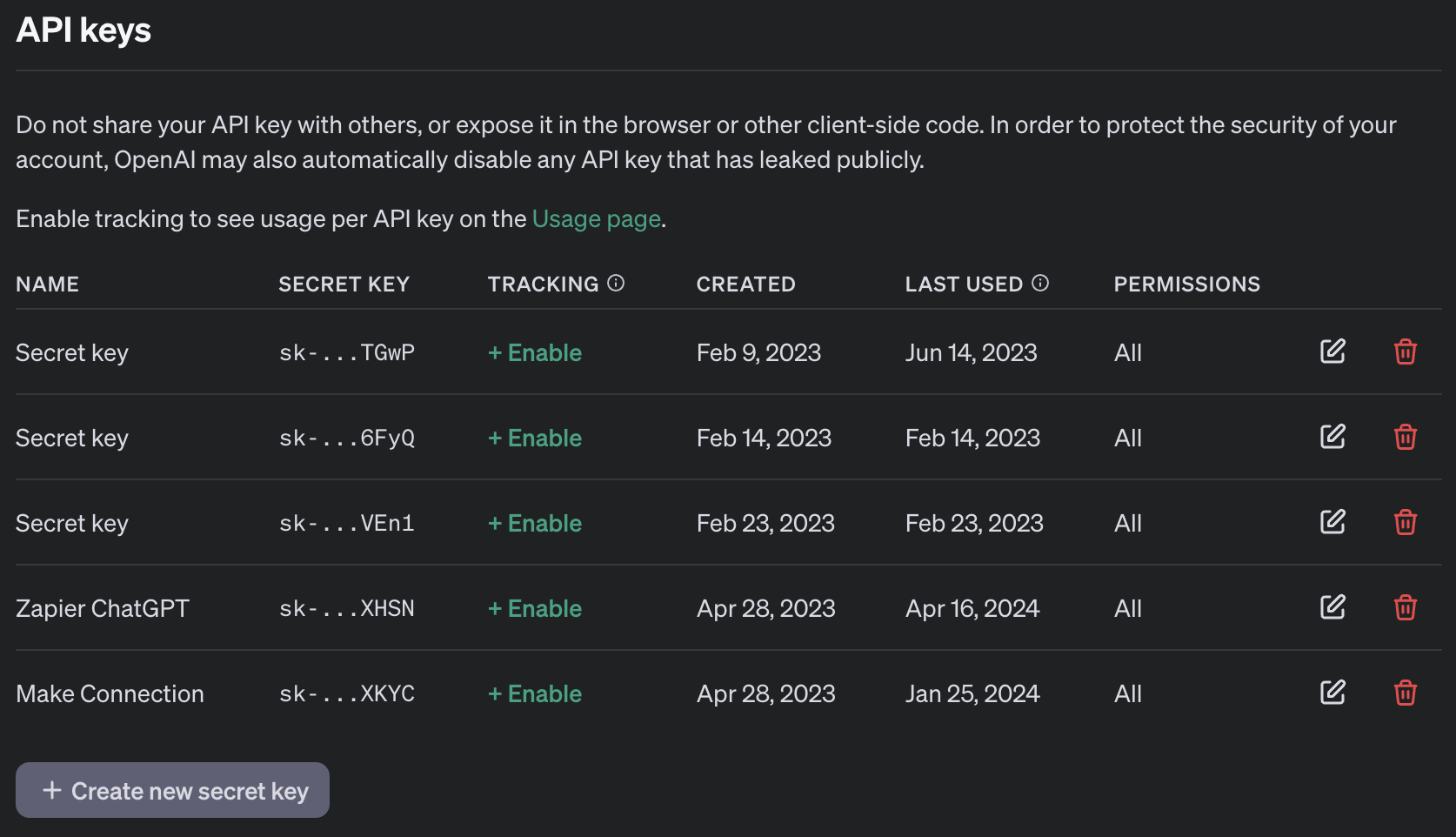Delete the Make Connection key
1456x837 pixels.
point(1405,693)
